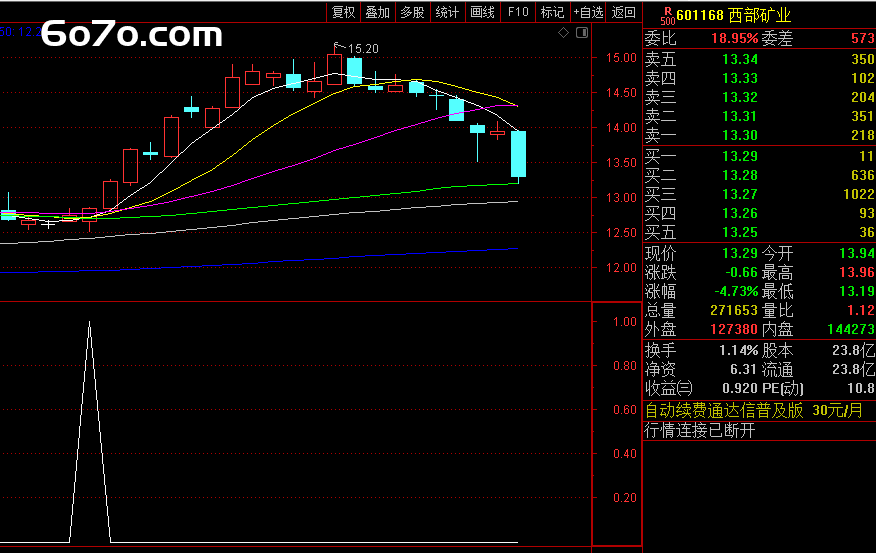Click 买二 volume 636

pos(863,175)
